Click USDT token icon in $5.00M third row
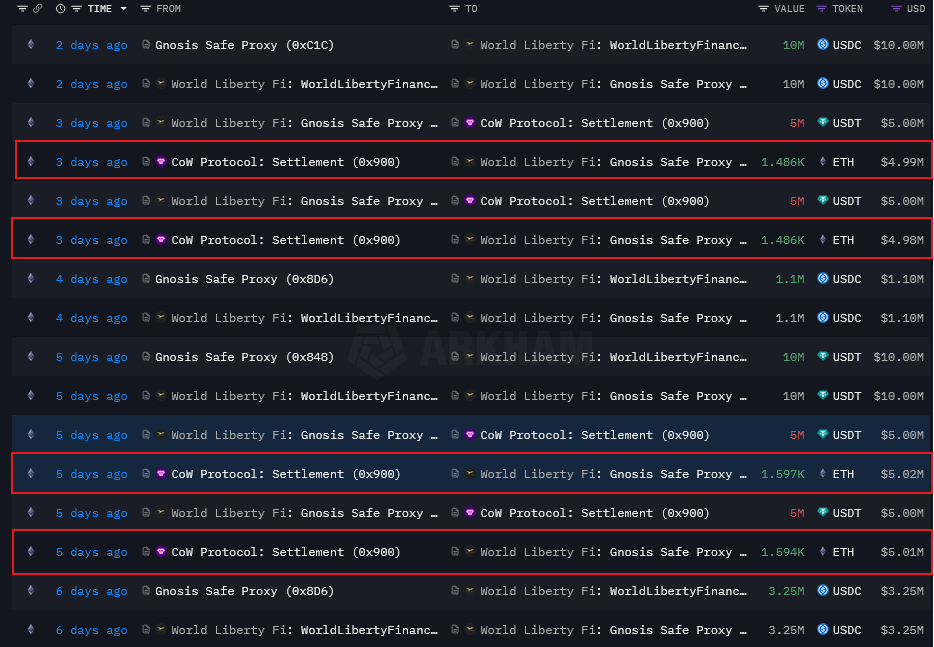Viewport: 934px width, 647px height. point(823,122)
